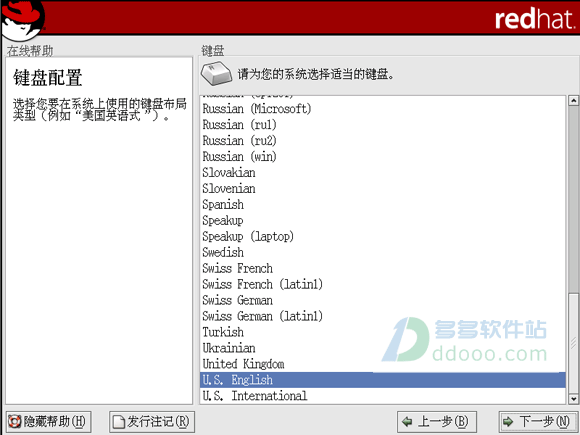580x435 pixels.
Task: Select Swiss French without latin1
Action: (382, 268)
